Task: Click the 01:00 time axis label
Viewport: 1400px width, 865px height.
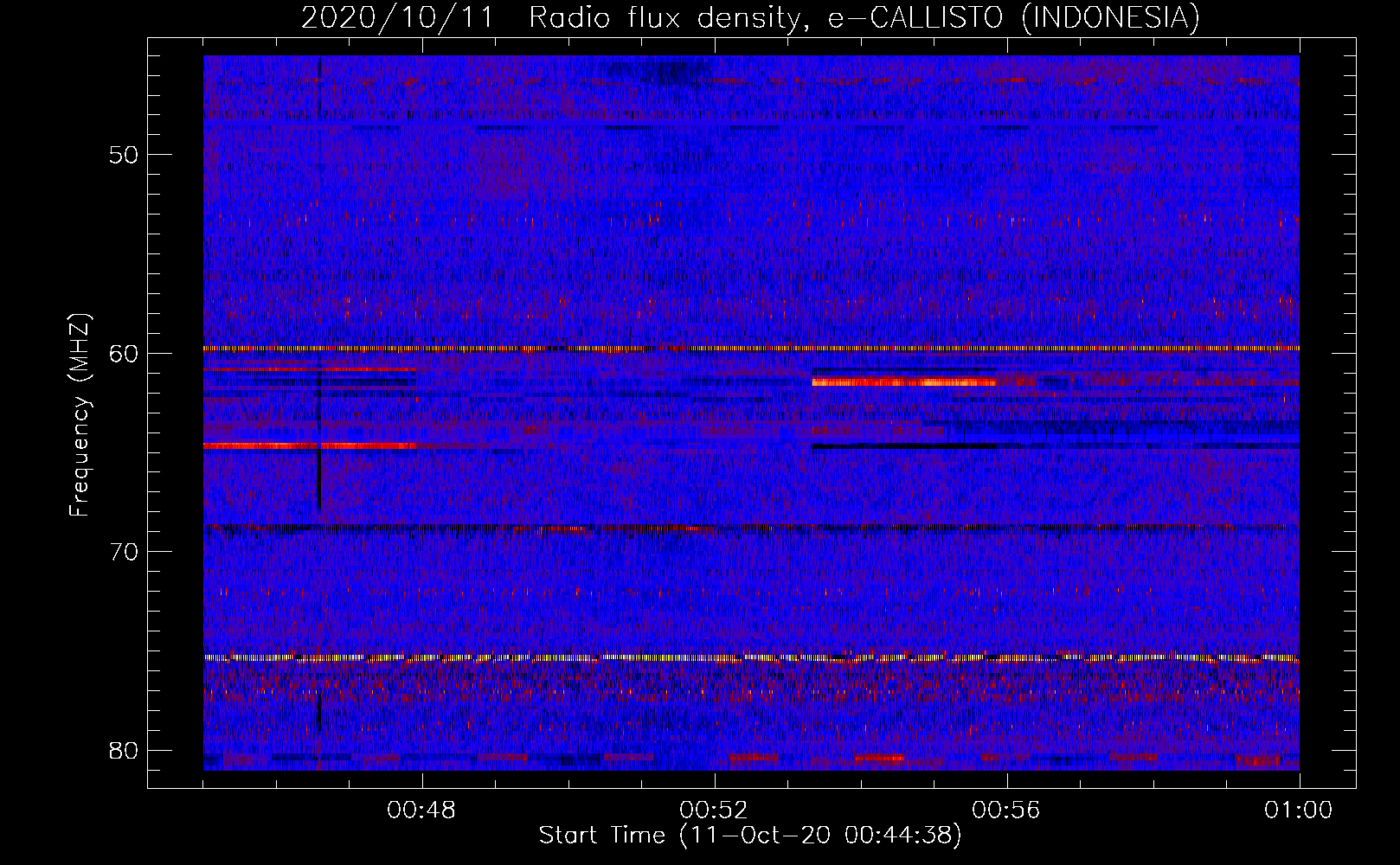Action: point(1299,811)
